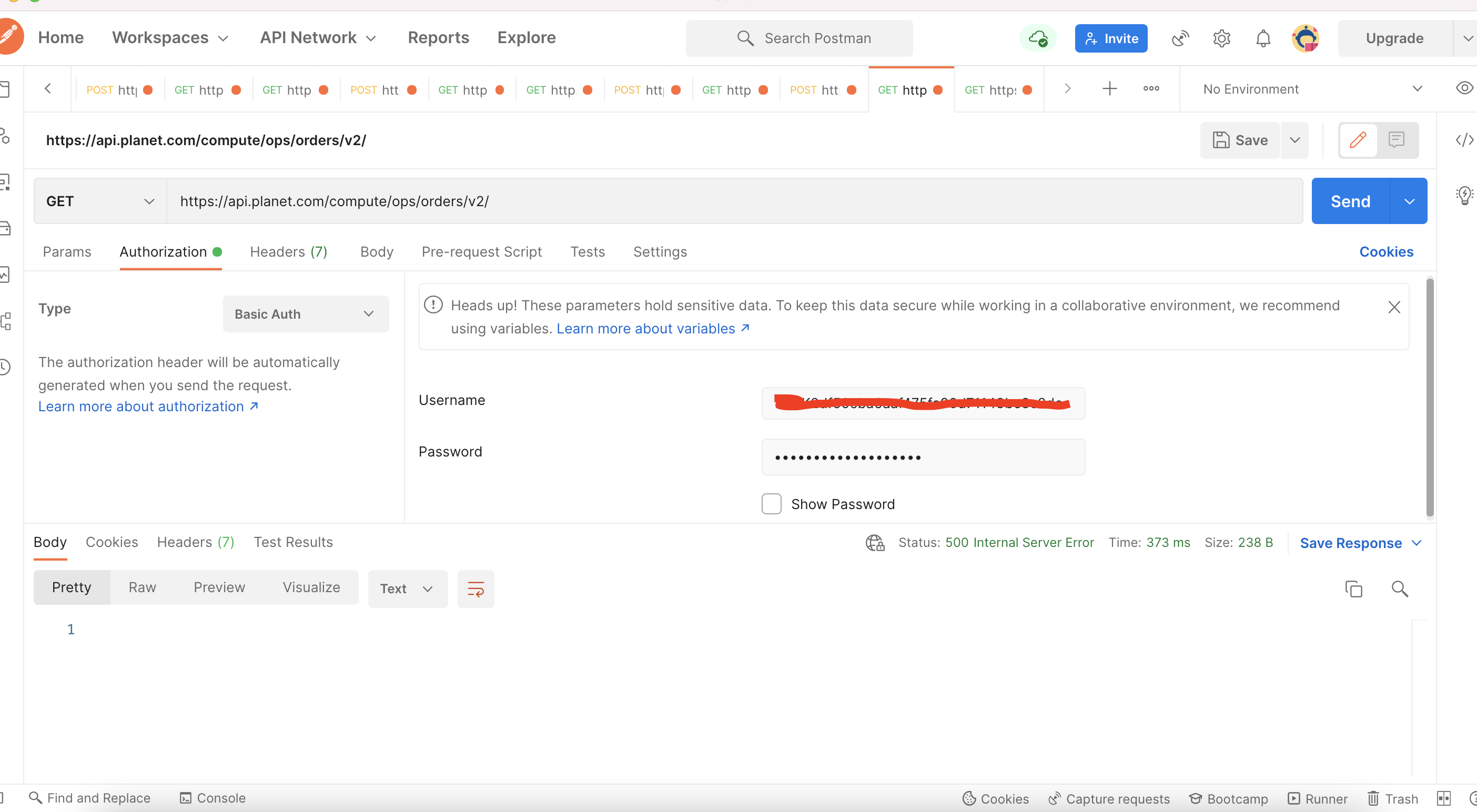Open the code snippet panel icon

click(x=1464, y=140)
